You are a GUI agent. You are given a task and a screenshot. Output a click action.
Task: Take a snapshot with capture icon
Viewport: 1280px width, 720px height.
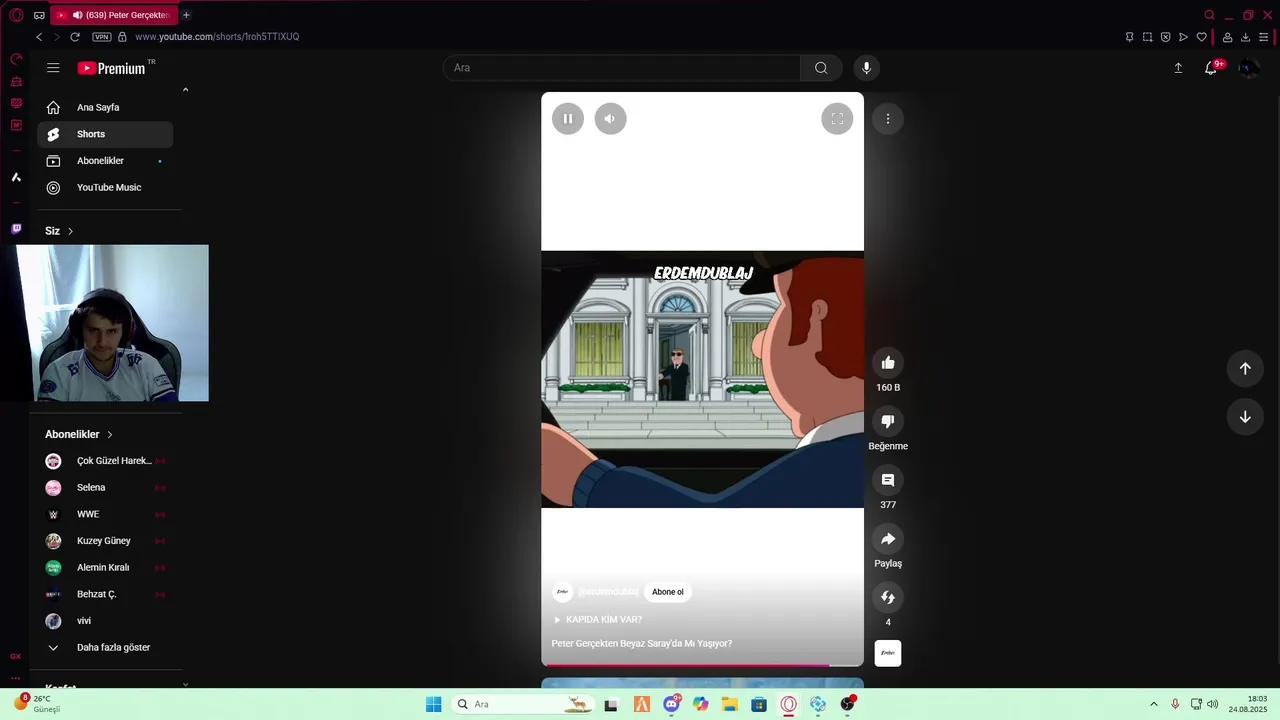click(1147, 37)
